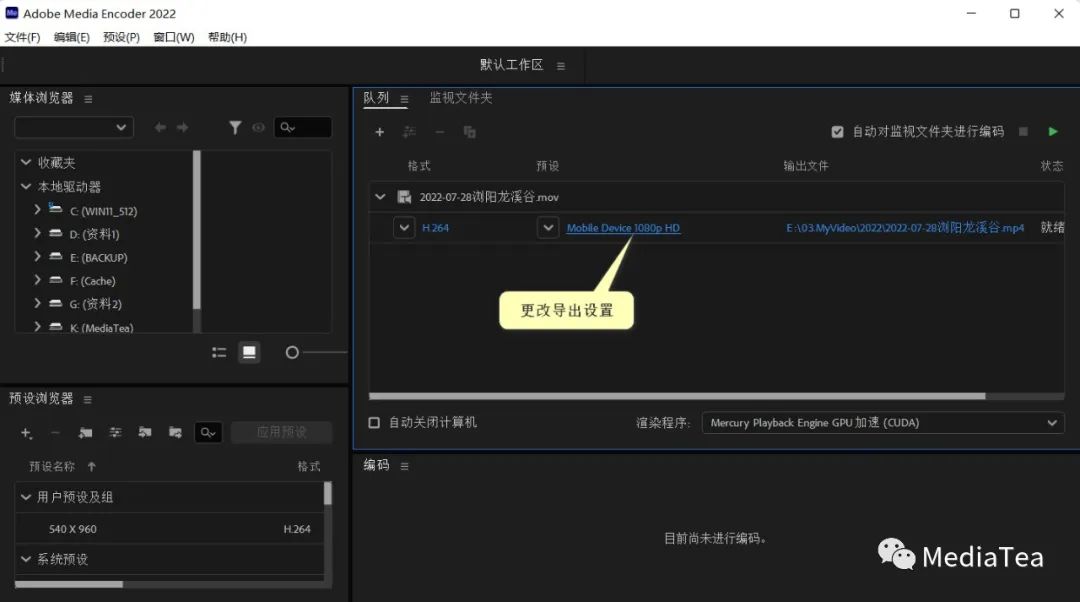Expand the E: (BACKUP) drive
1080x602 pixels.
pyautogui.click(x=37, y=256)
